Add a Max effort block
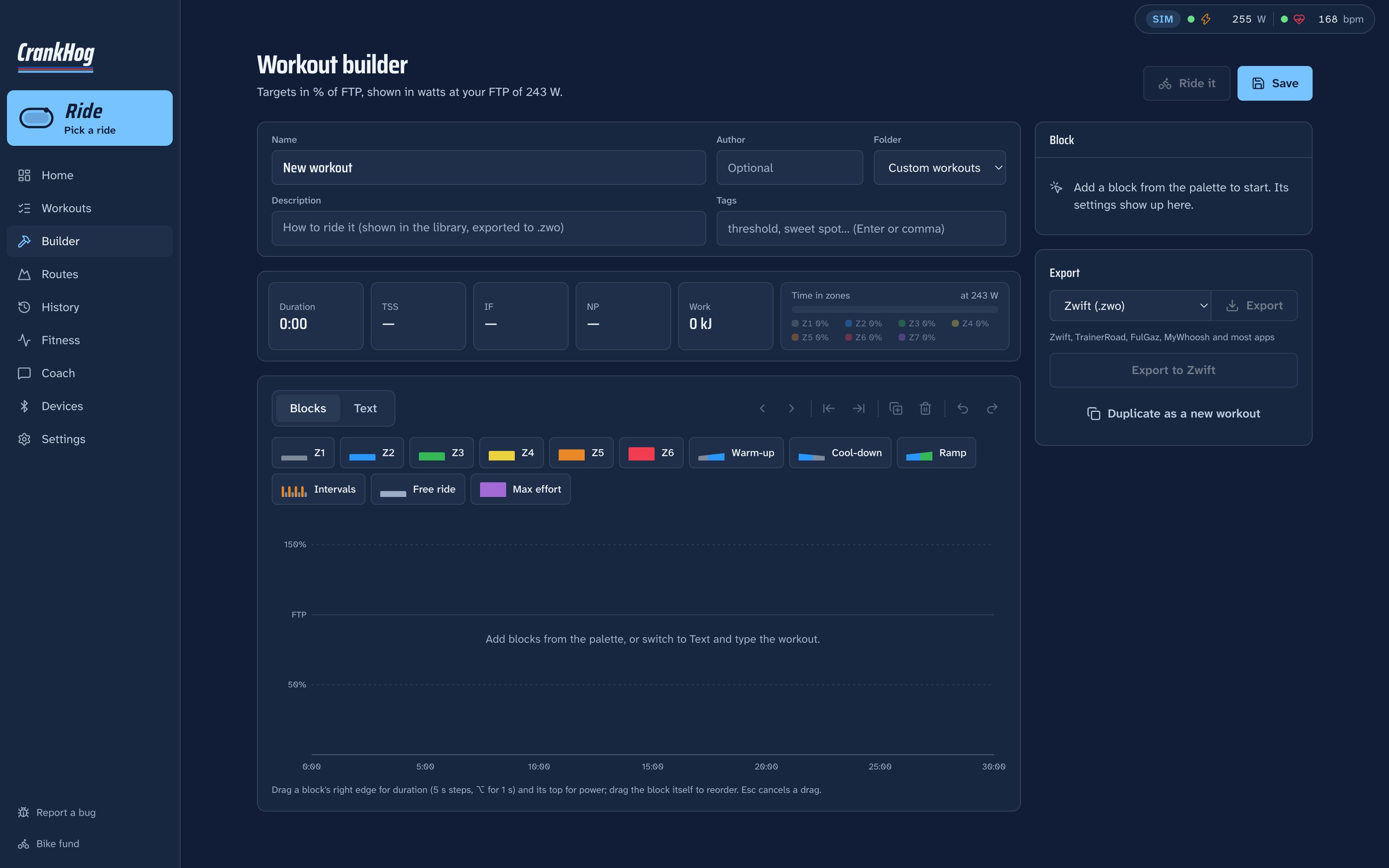This screenshot has width=1389, height=868. [520, 489]
